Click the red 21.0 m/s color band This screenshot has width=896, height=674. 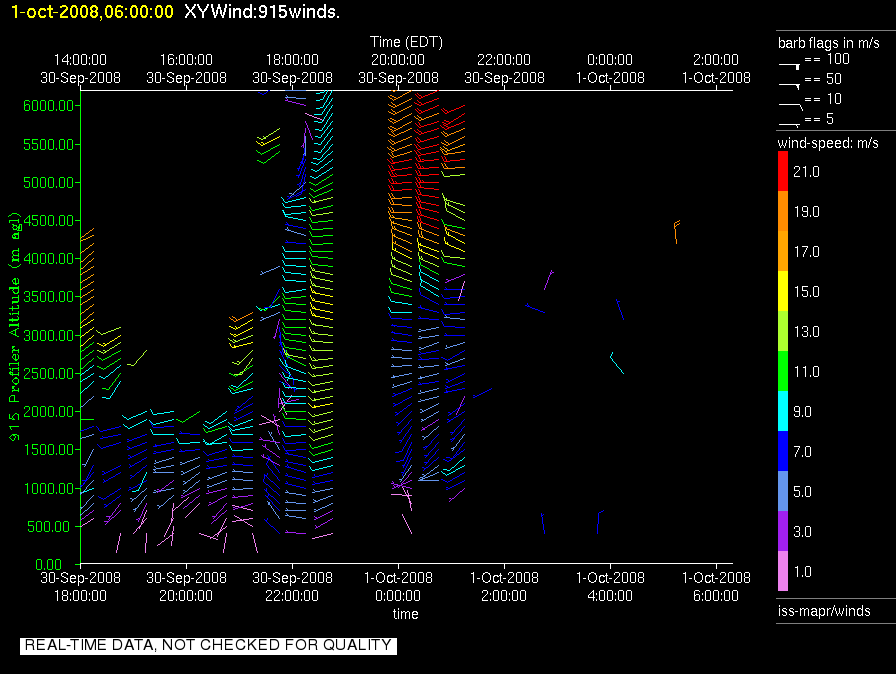coord(783,171)
